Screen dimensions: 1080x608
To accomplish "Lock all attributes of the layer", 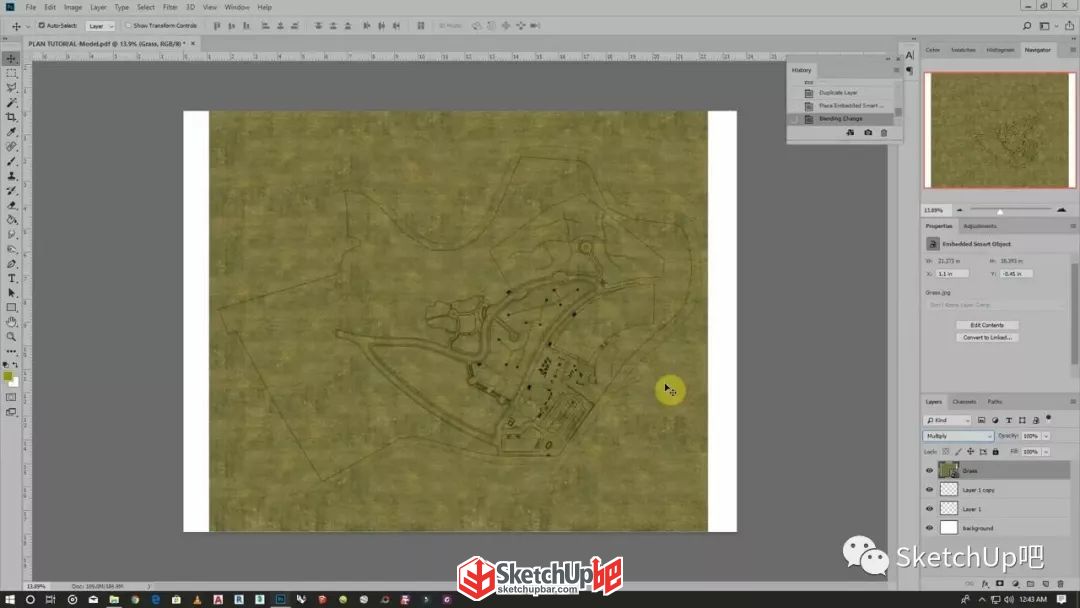I will [995, 452].
